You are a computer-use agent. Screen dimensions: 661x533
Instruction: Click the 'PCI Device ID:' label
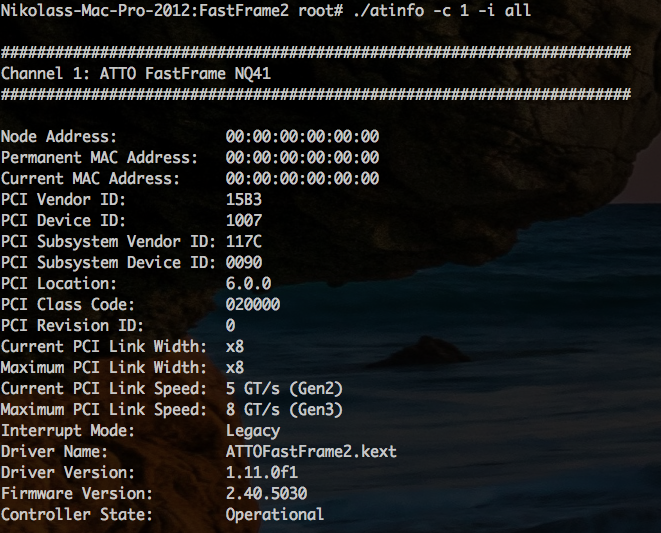pyautogui.click(x=63, y=221)
